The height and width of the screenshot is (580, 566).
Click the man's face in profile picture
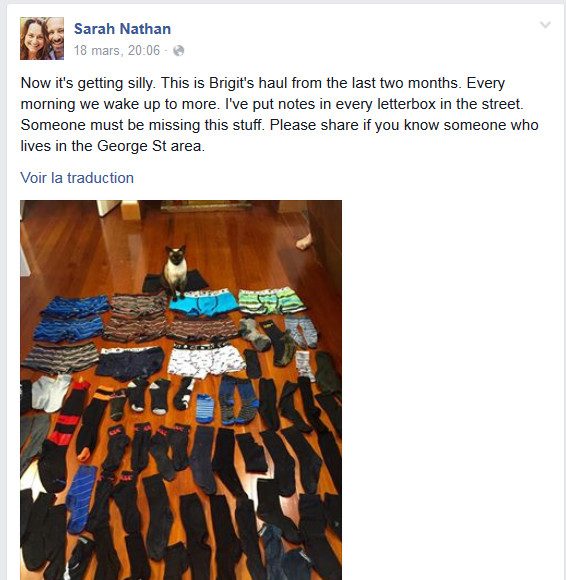pyautogui.click(x=55, y=36)
